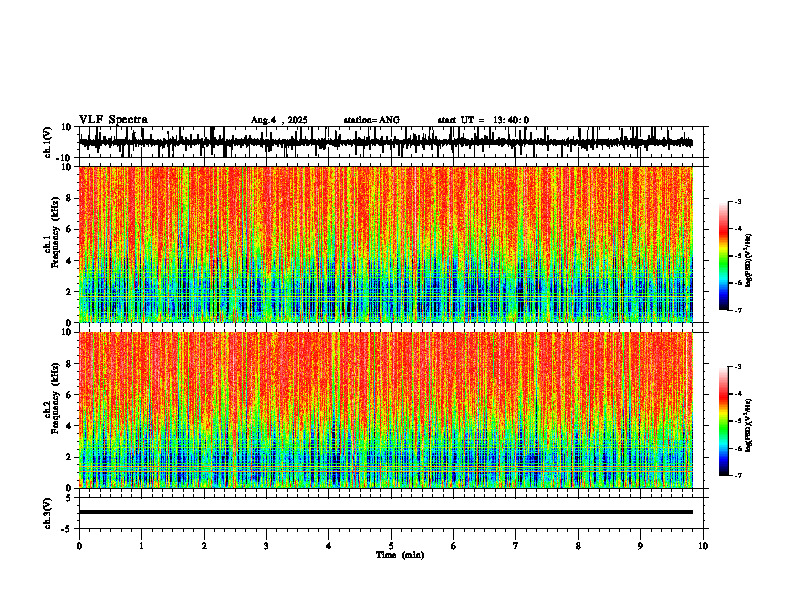792x612 pixels.
Task: Click the ch.2 spectrogram color scale bar
Action: 723,421
